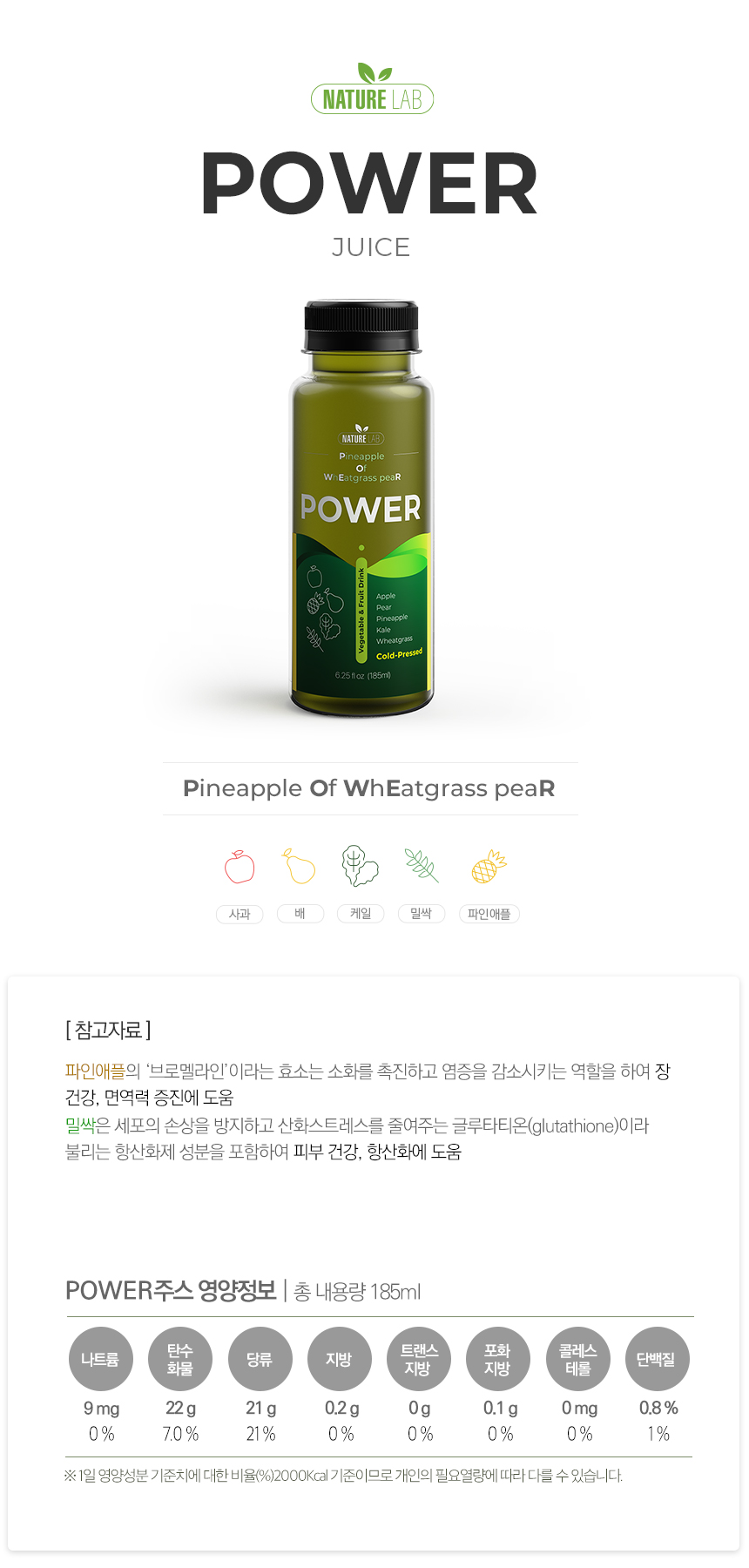The image size is (749, 1568).
Task: Click the 단백질 nutrition circle
Action: [658, 1359]
